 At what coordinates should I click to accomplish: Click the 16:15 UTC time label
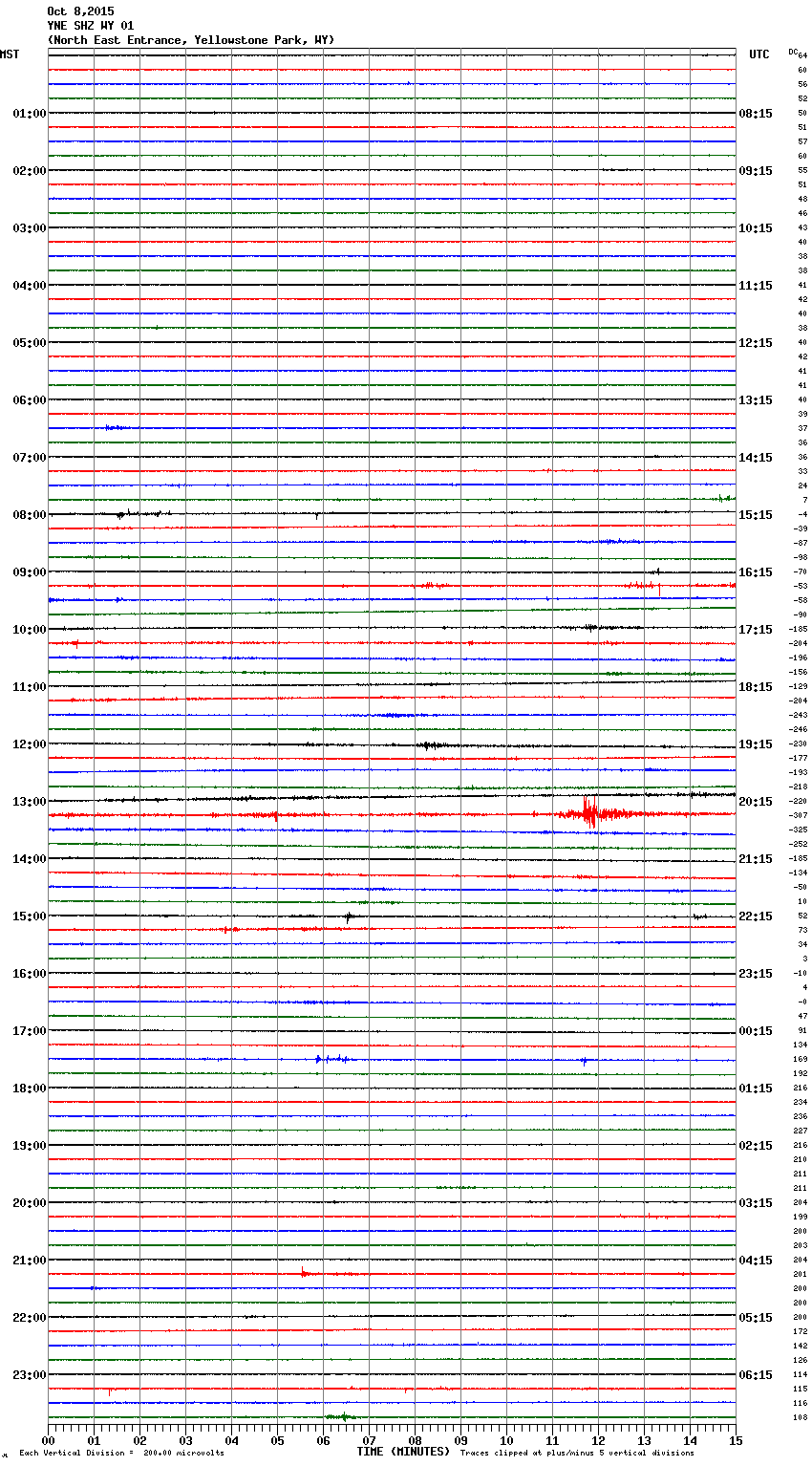click(x=756, y=572)
